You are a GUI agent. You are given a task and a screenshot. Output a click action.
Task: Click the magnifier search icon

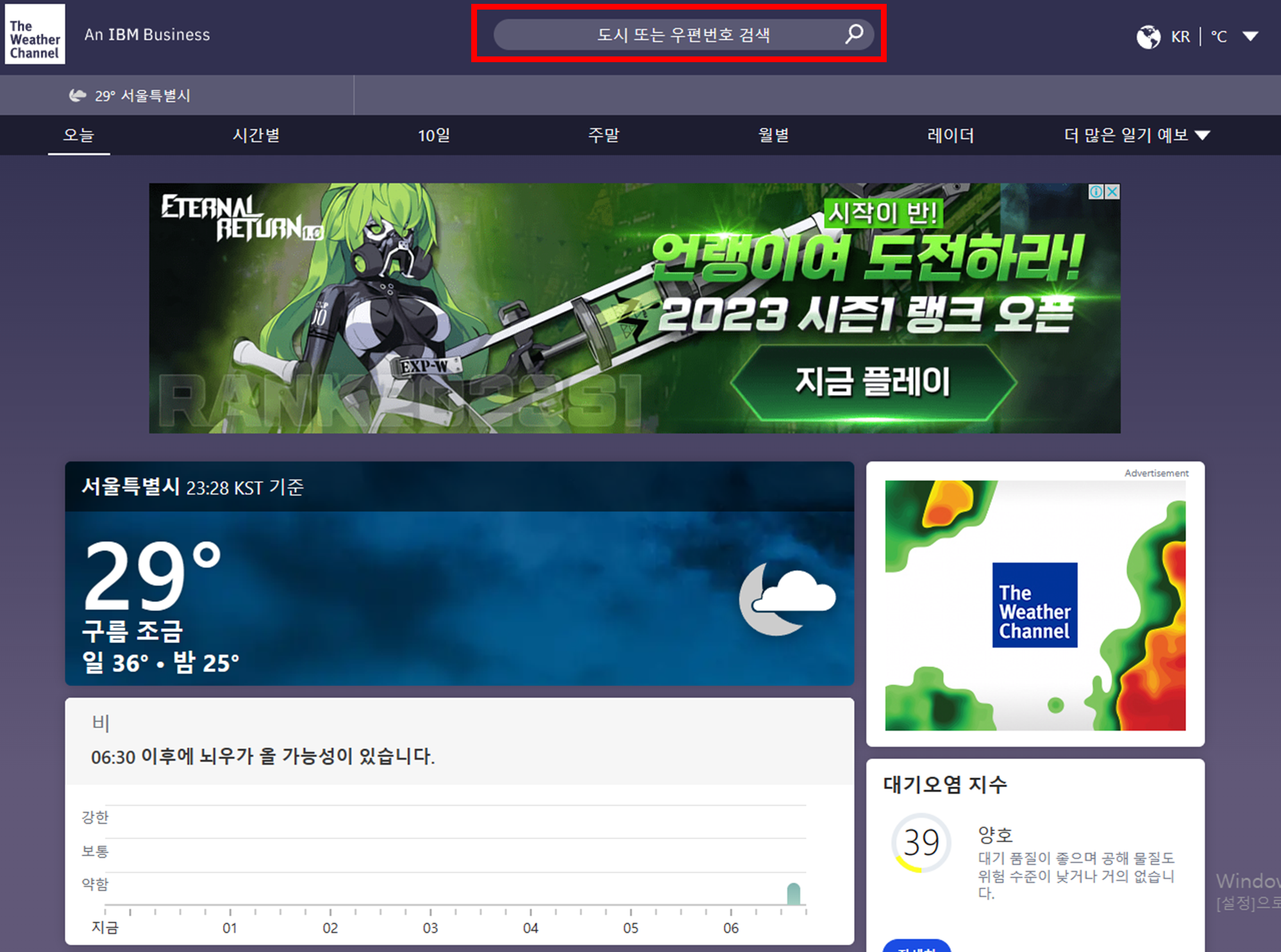[x=854, y=34]
